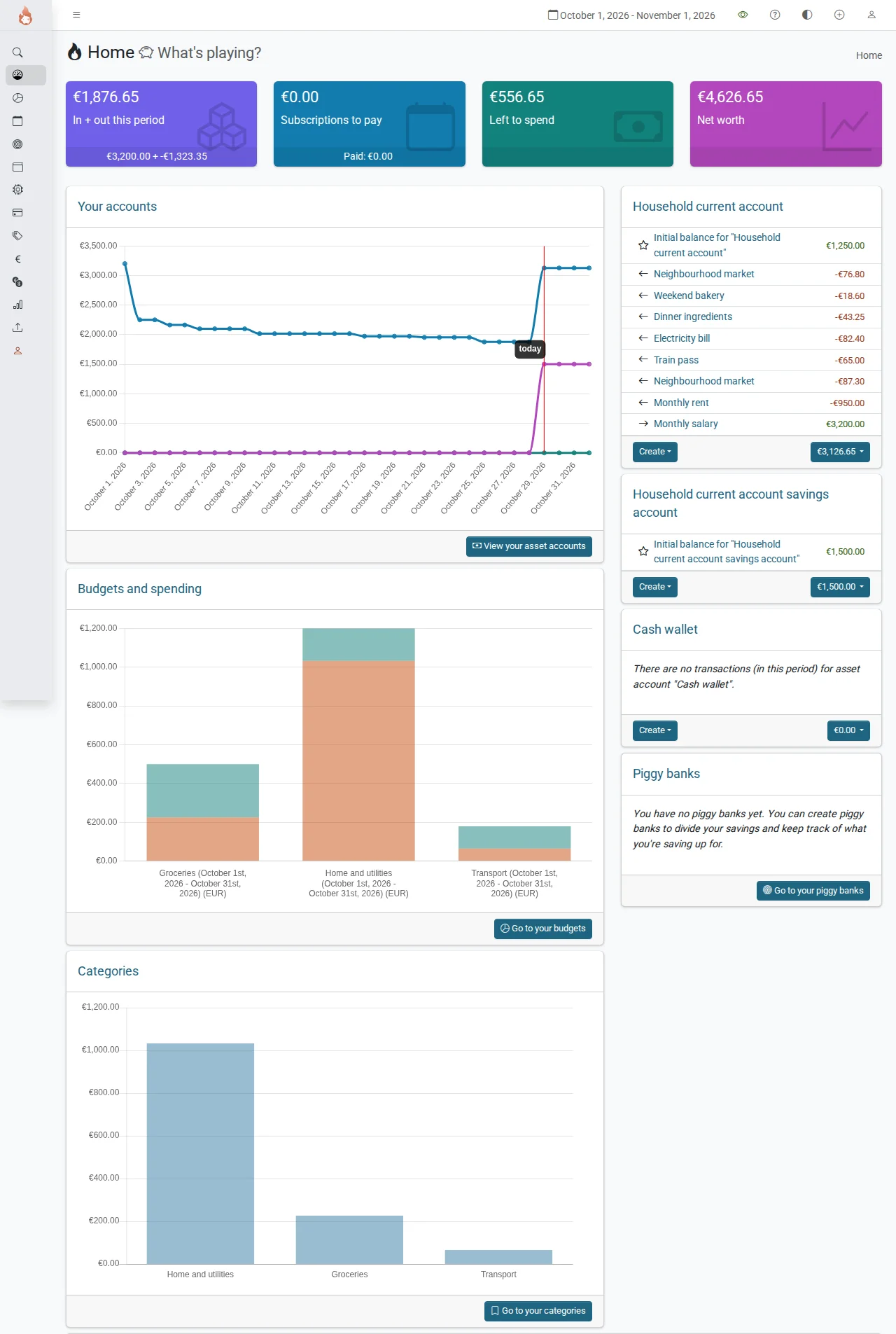Open Cash wallet heading link
896x1334 pixels.
tap(665, 630)
